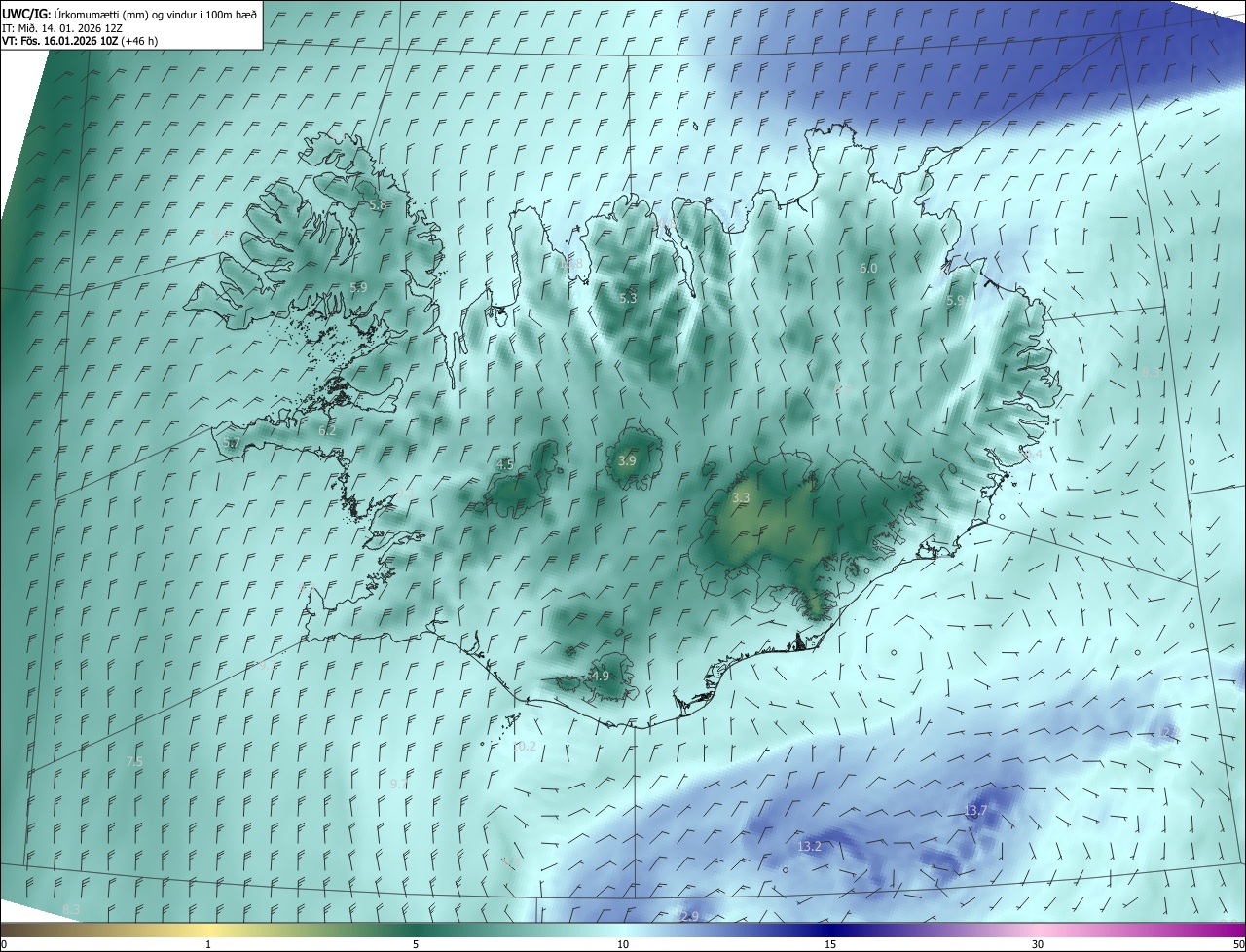This screenshot has width=1246, height=952.
Task: Click the 3.9 value inside the glacier outline
Action: [627, 460]
